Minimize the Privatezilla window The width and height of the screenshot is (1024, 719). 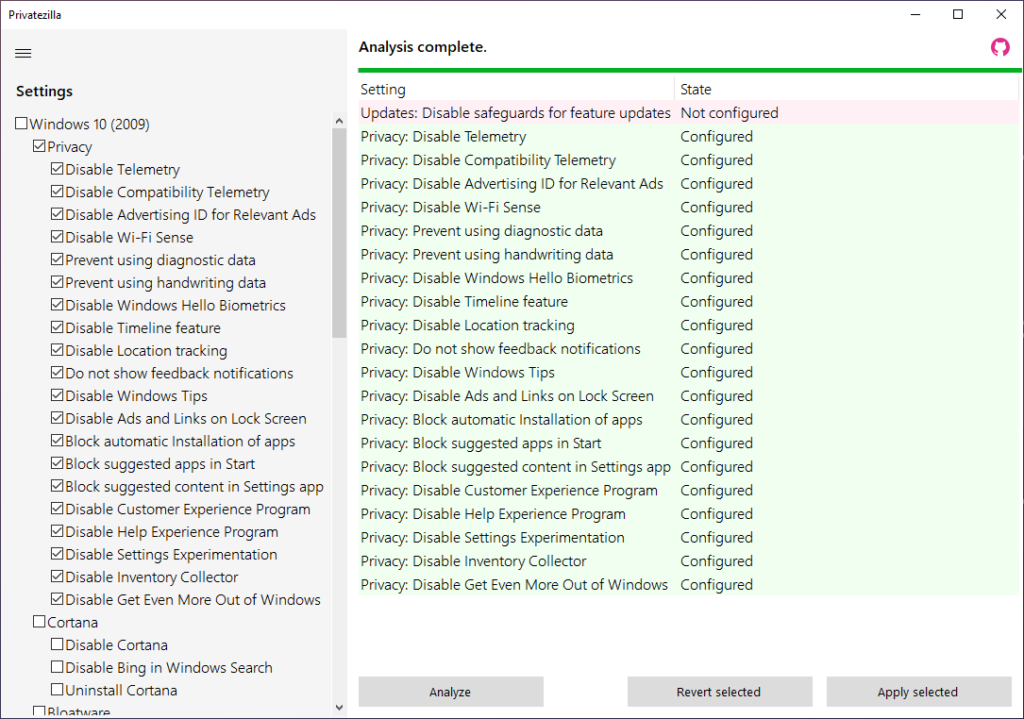pos(914,14)
